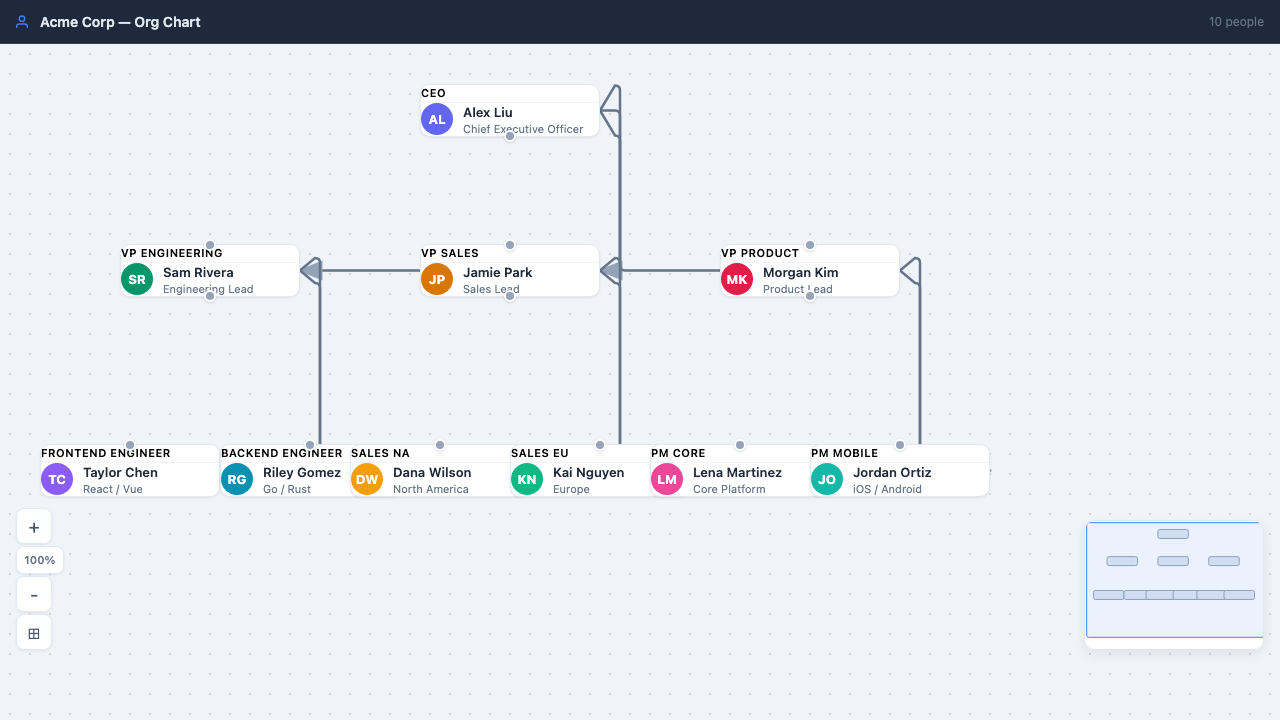Collapse Sam Rivera's team with its arrow
The image size is (1280, 720).
pyautogui.click(x=312, y=271)
